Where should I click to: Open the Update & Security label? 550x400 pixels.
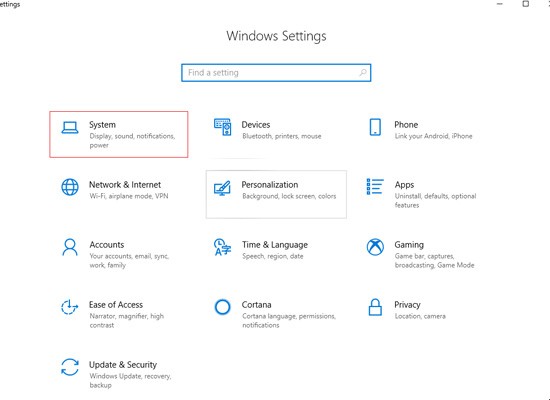(123, 365)
